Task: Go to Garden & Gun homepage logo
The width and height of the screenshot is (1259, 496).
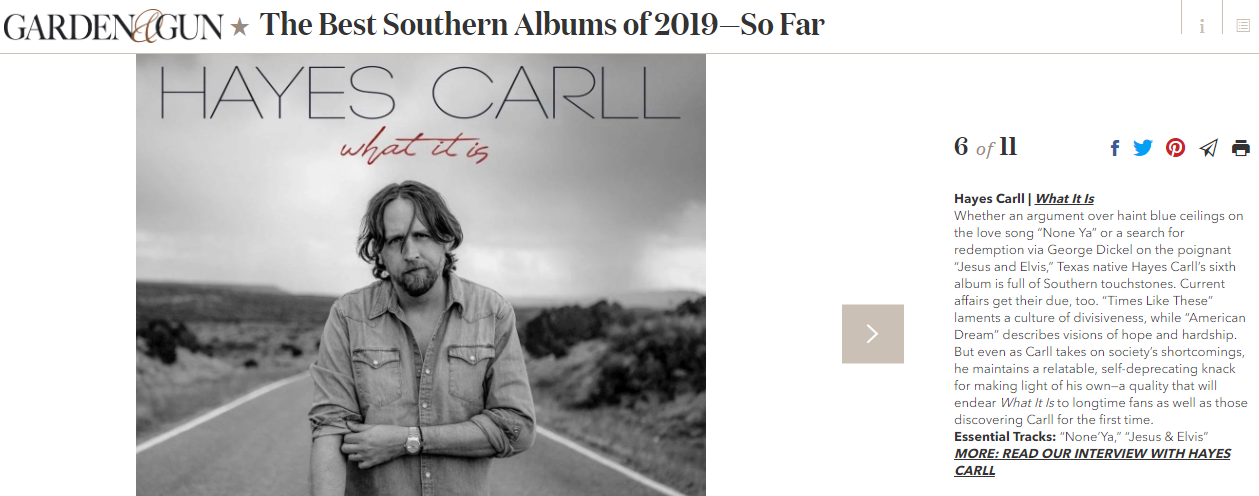Action: click(113, 26)
